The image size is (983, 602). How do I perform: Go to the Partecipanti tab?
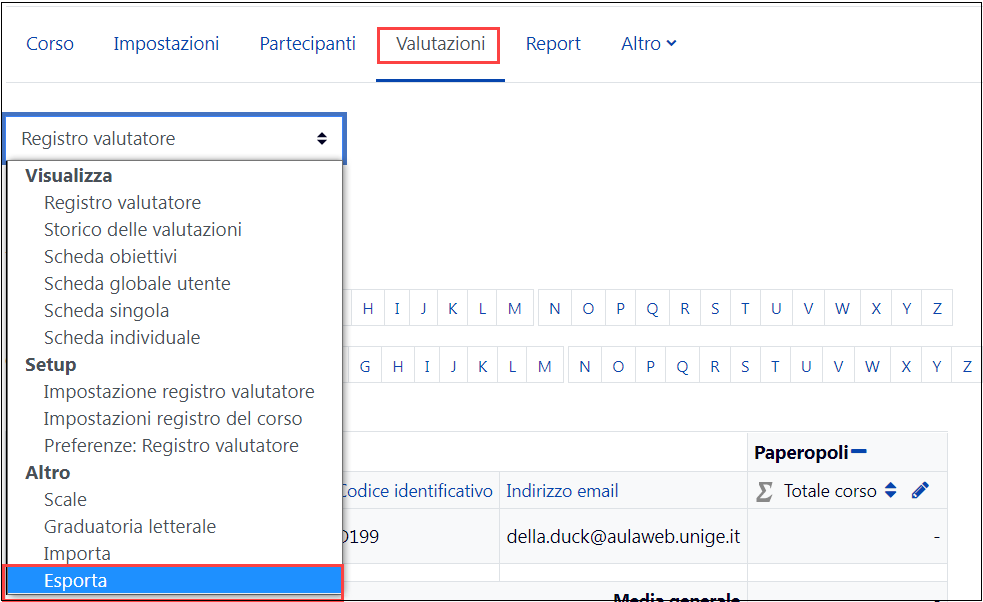pyautogui.click(x=307, y=43)
